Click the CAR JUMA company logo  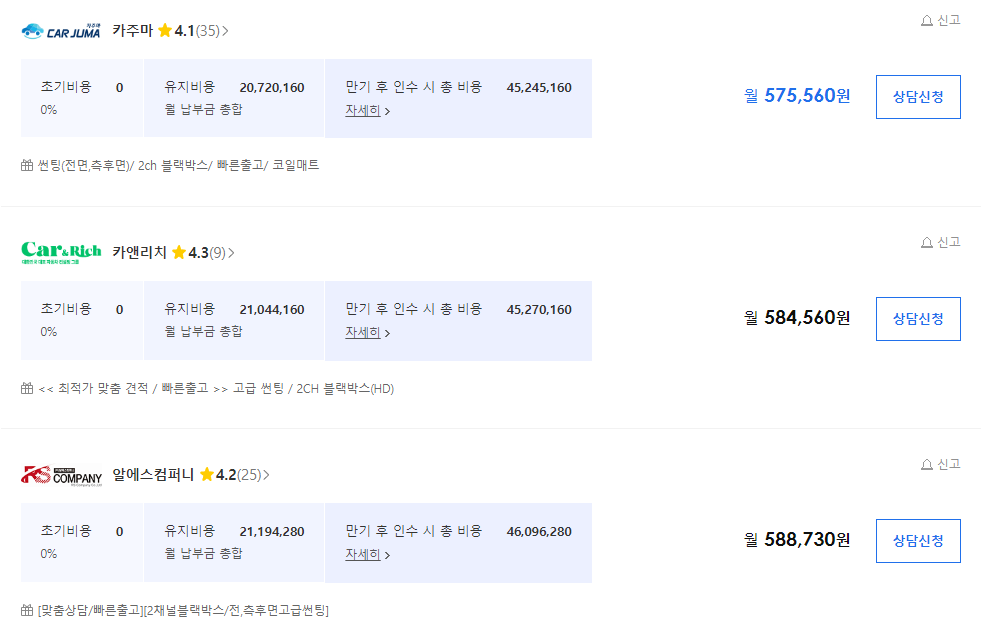(61, 31)
